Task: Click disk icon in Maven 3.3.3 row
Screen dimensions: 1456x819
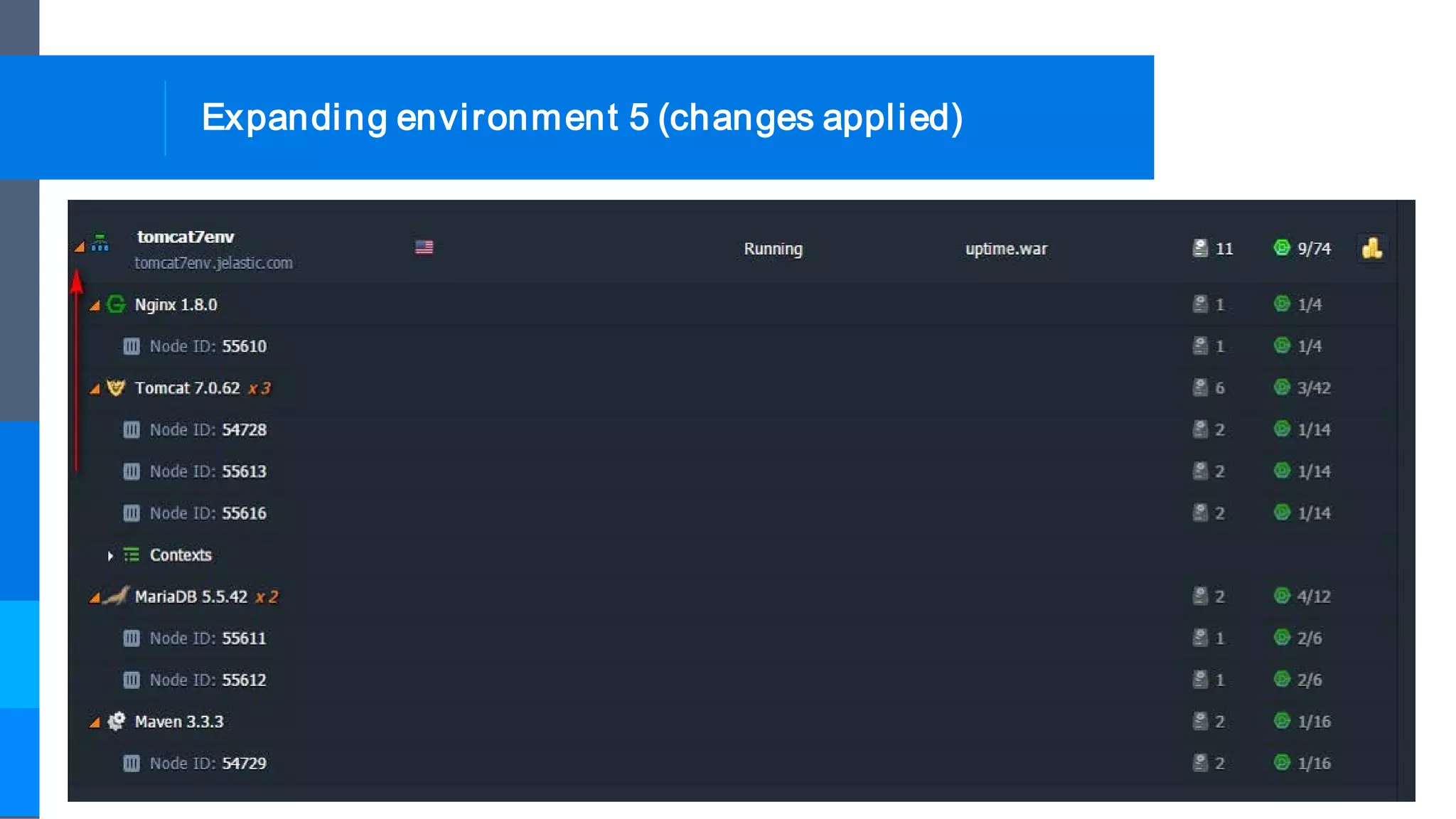Action: 1200,721
